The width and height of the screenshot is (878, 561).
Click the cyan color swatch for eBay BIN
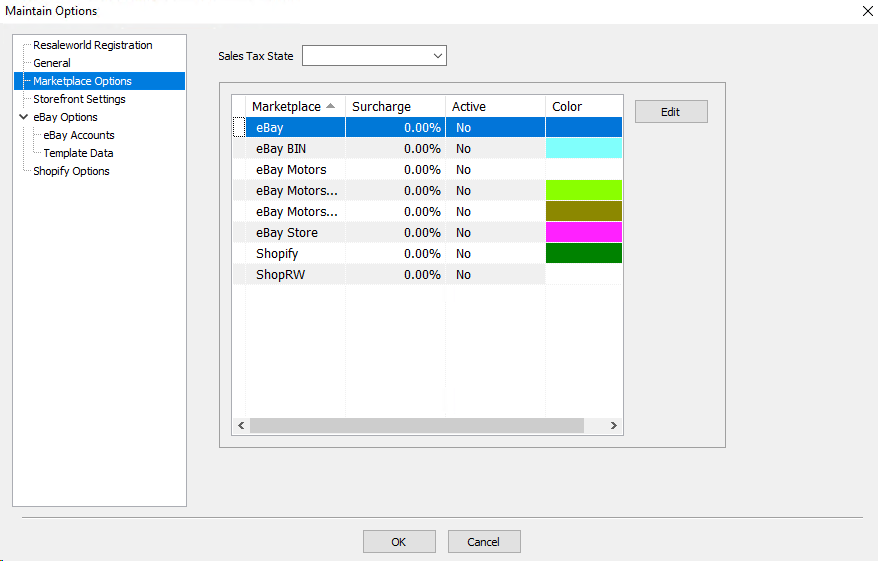tap(584, 148)
